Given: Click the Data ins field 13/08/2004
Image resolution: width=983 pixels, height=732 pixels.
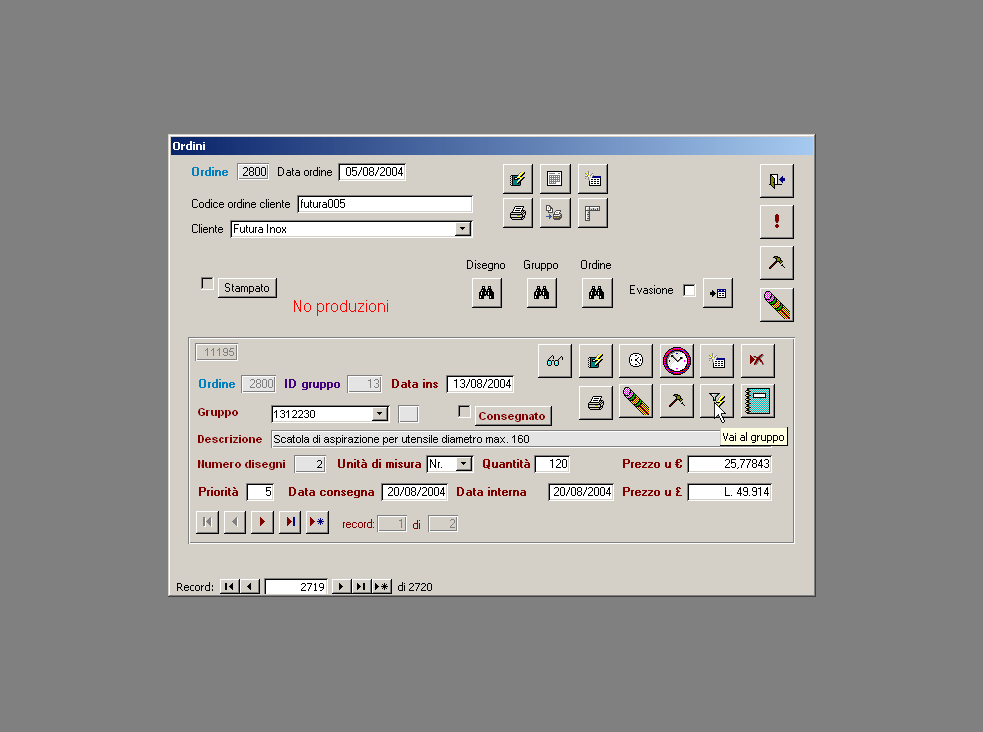Looking at the screenshot, I should click(480, 384).
